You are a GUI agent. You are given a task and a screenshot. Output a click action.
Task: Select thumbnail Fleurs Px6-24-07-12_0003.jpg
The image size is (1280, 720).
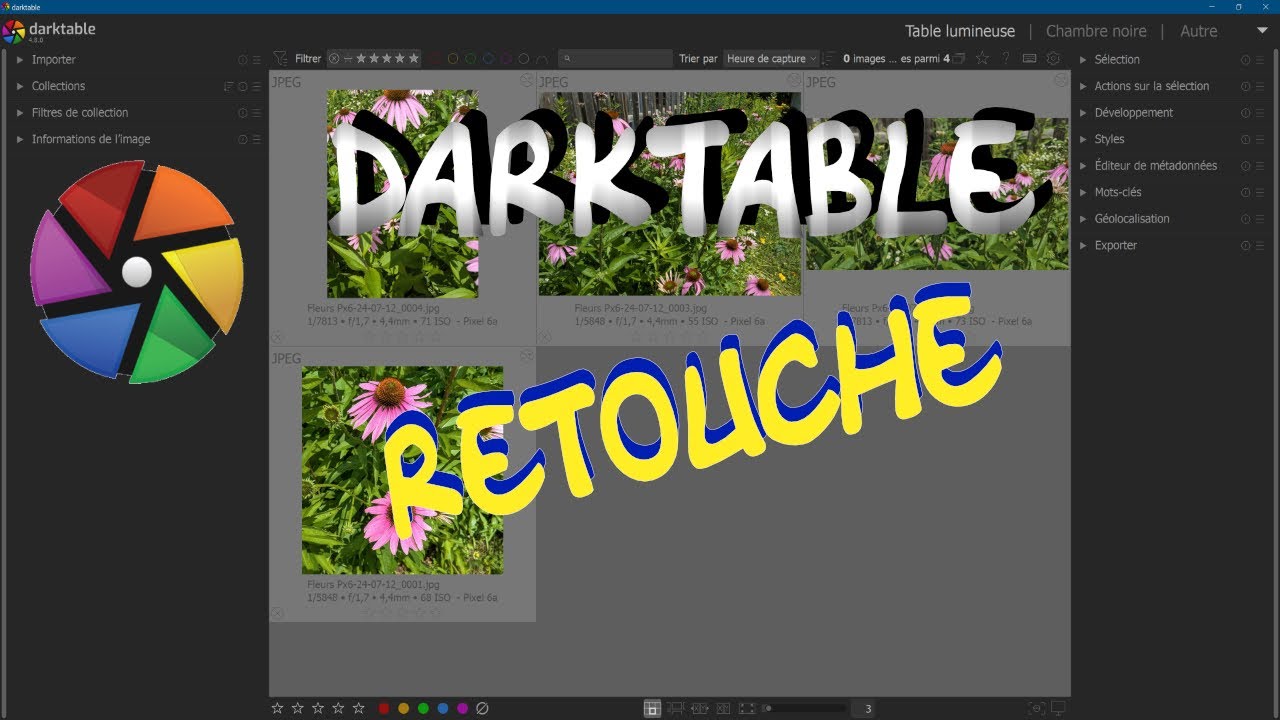670,194
